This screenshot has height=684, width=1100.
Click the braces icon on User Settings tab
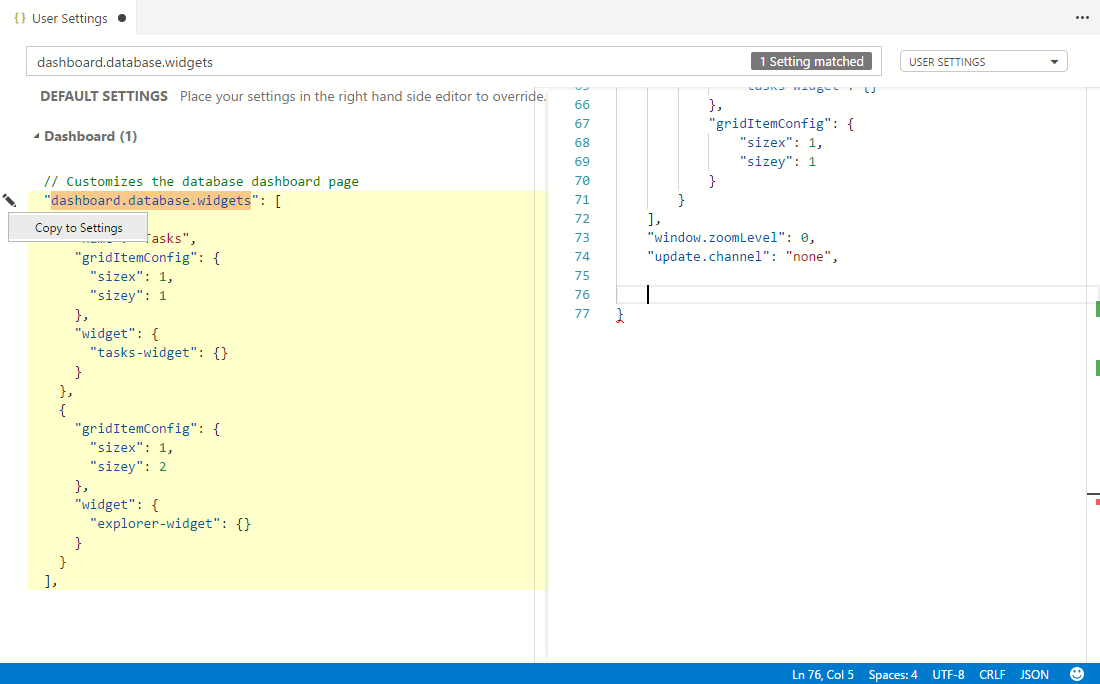point(20,18)
